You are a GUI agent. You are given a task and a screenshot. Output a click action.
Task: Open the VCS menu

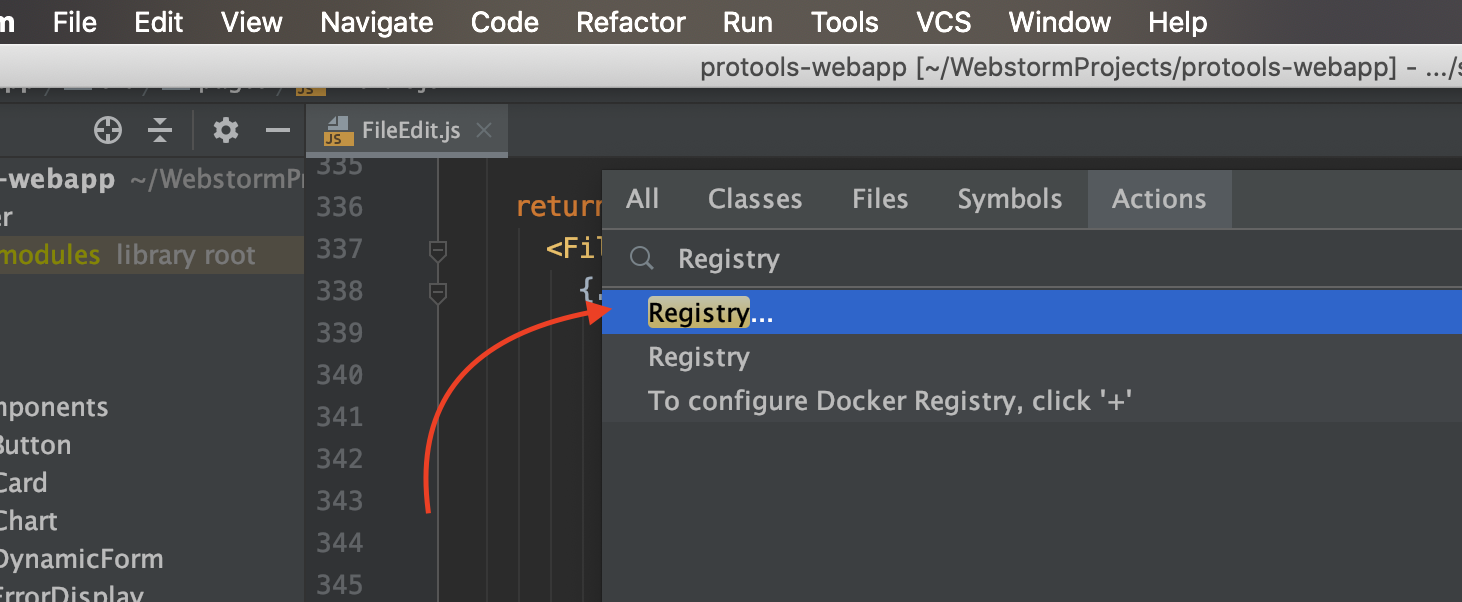(x=942, y=21)
